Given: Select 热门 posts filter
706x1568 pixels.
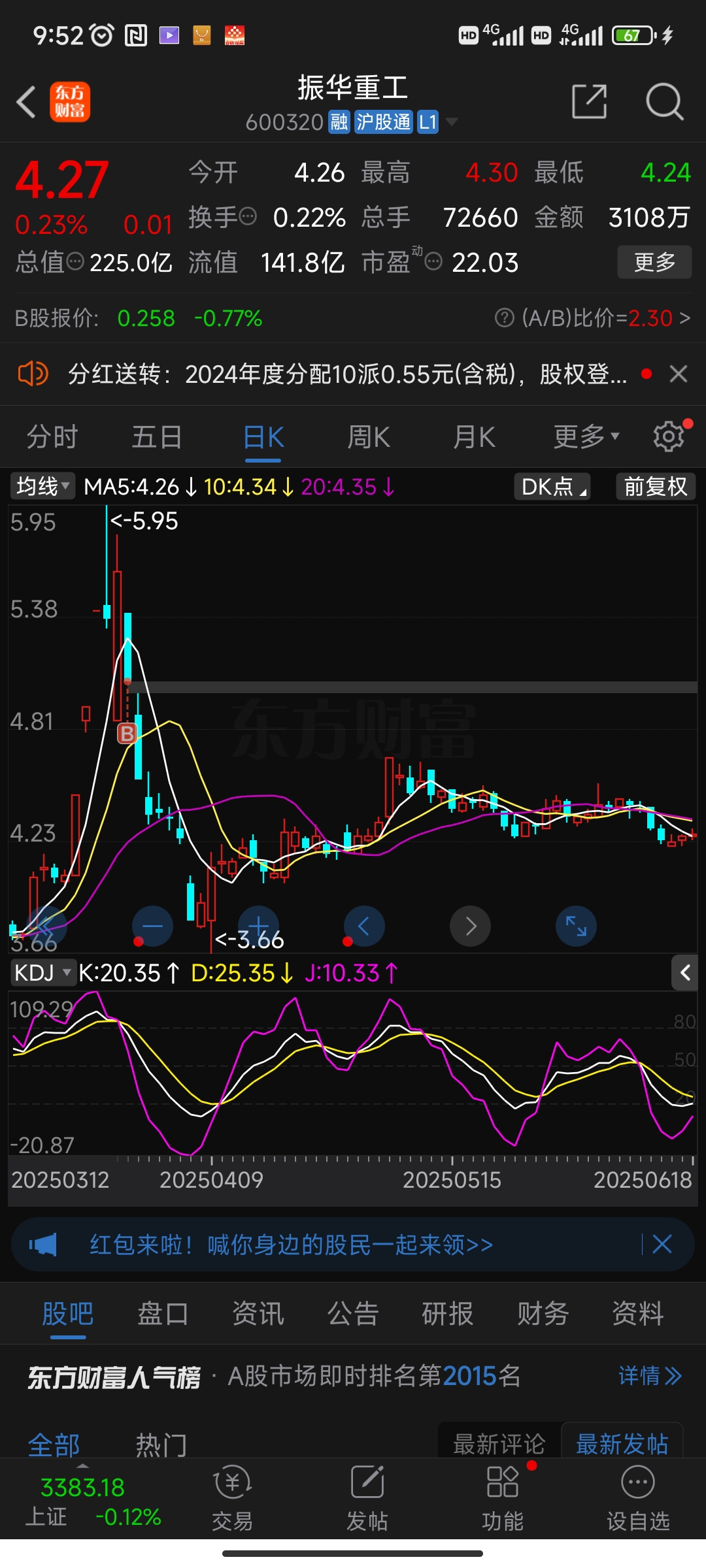Looking at the screenshot, I should (x=161, y=1444).
